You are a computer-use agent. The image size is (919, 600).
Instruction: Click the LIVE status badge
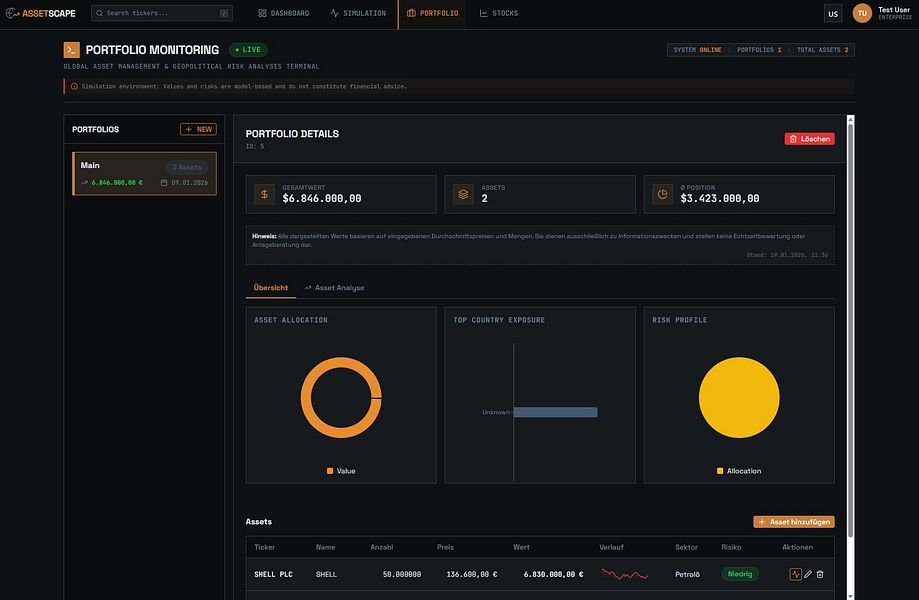coord(248,49)
